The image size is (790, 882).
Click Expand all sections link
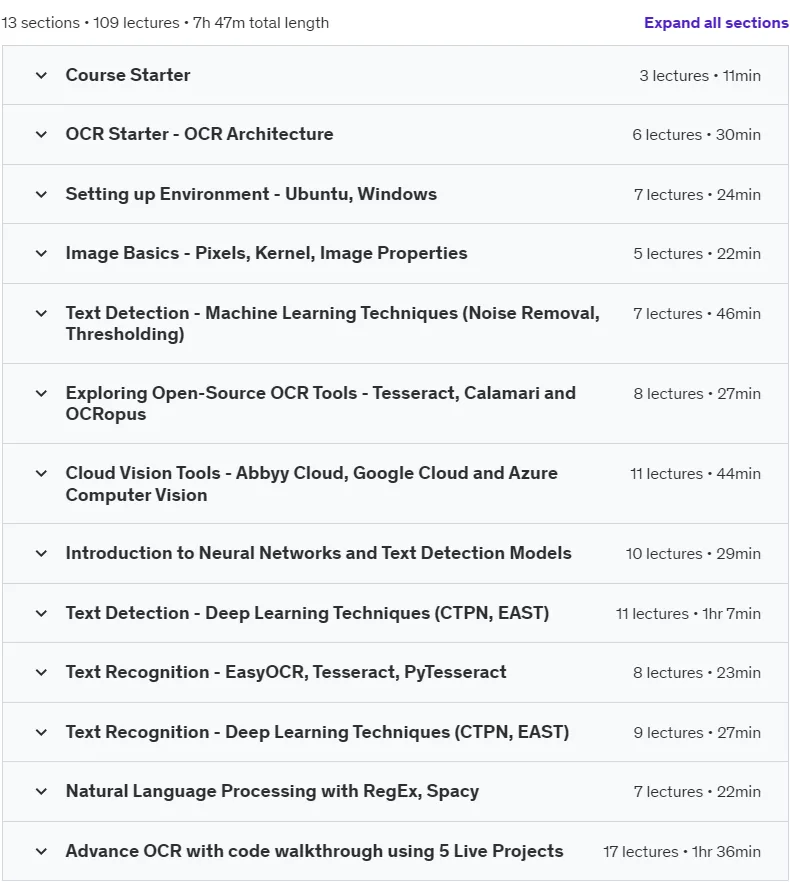716,23
